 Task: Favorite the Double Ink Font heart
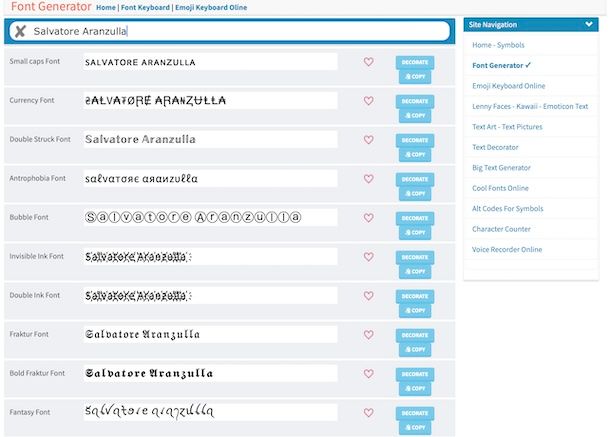(368, 296)
